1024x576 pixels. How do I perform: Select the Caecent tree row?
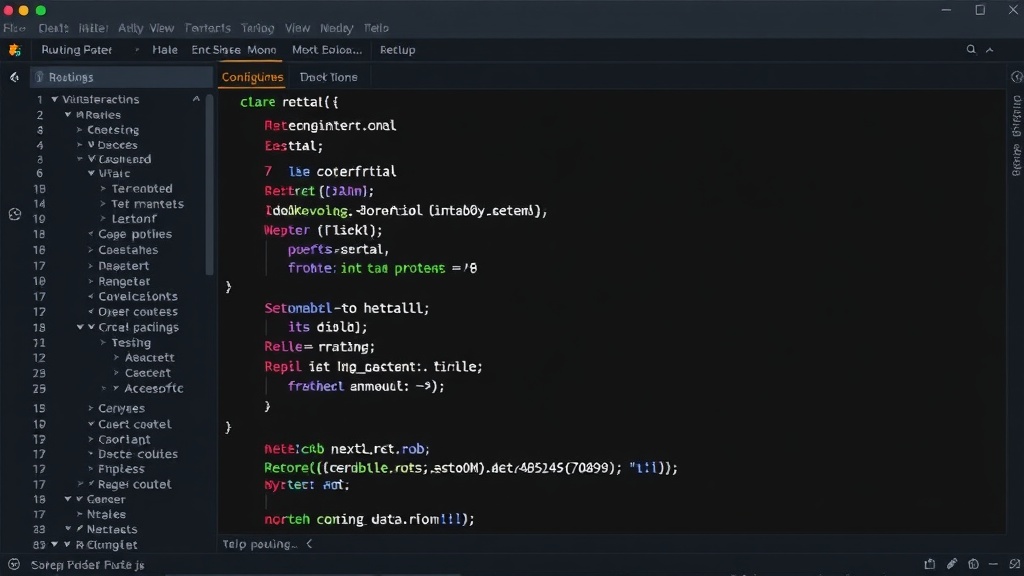(148, 373)
